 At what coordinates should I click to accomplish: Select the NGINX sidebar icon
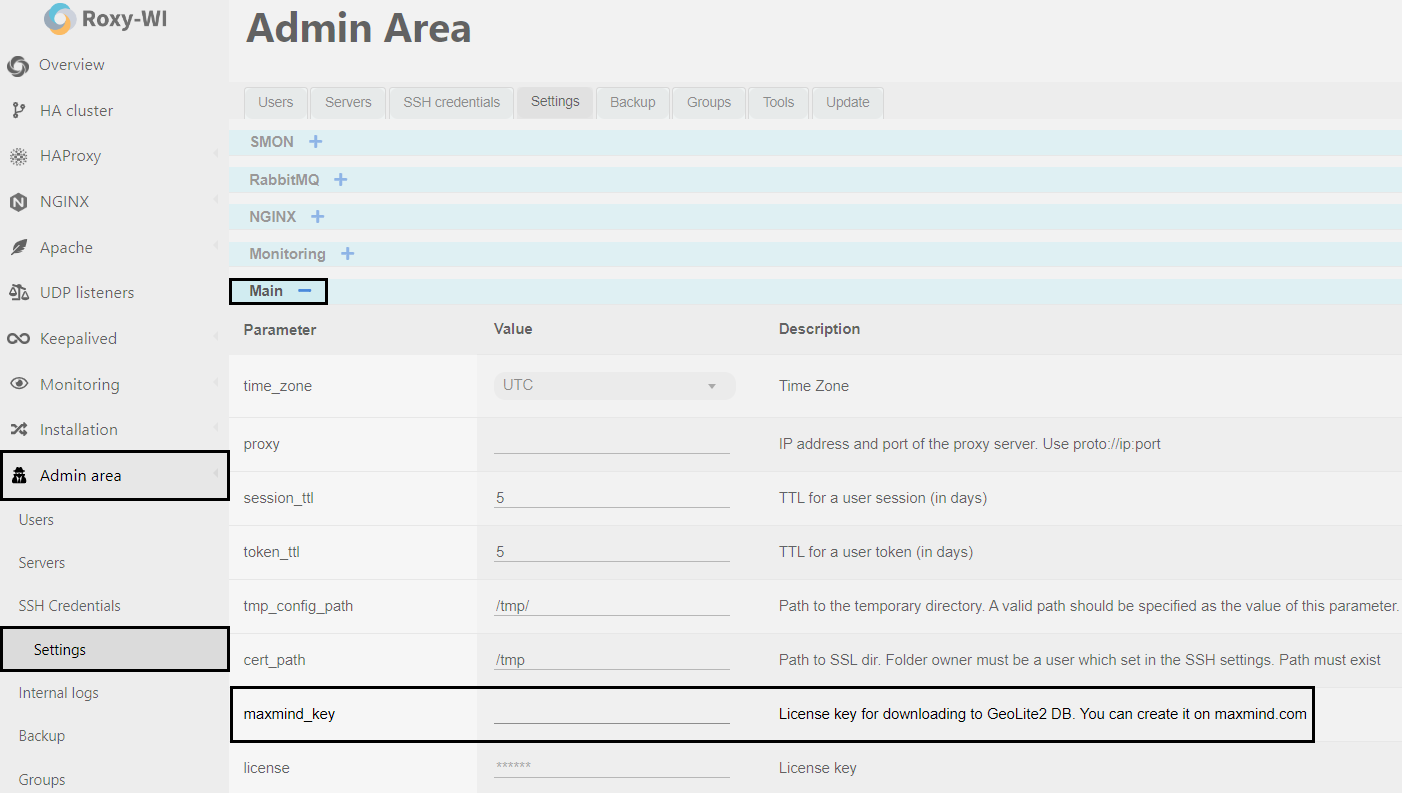[18, 201]
